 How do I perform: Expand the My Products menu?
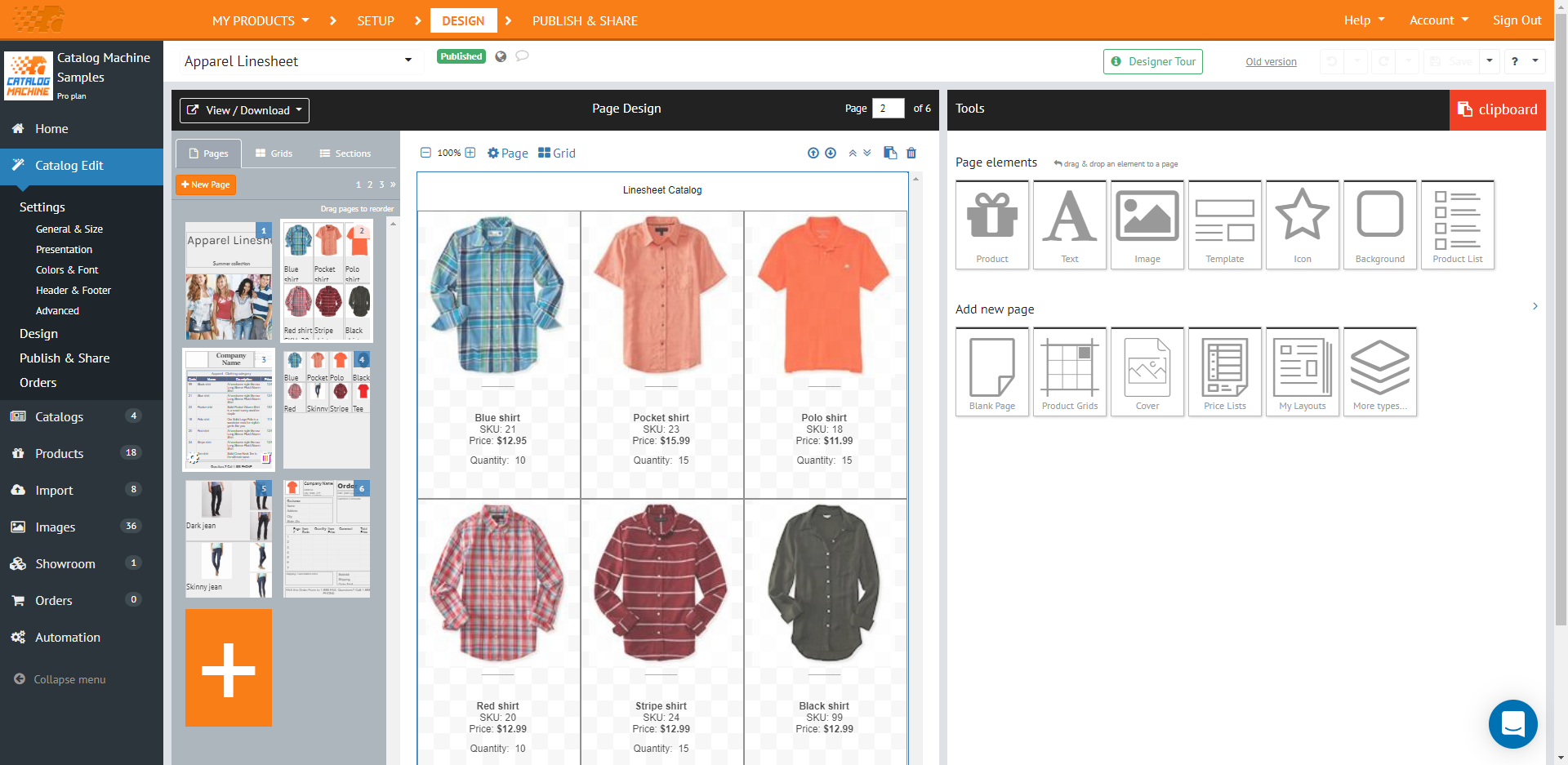(261, 20)
